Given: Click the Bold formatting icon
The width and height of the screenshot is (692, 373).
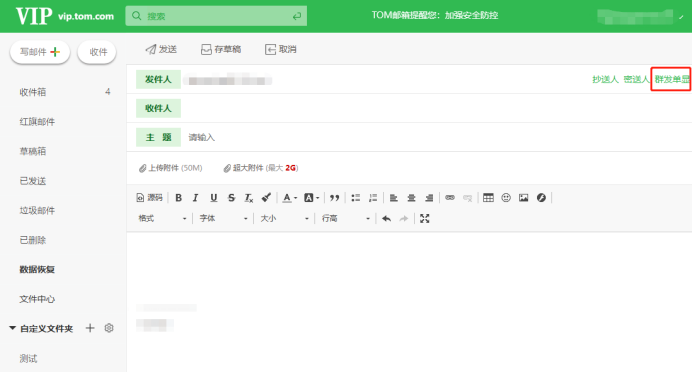Looking at the screenshot, I should (x=178, y=198).
